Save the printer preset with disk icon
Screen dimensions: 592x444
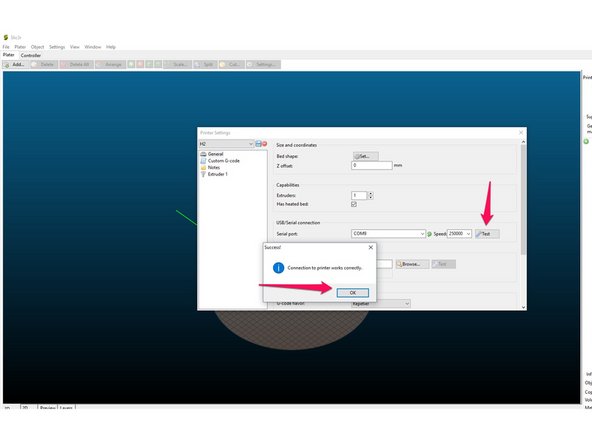(258, 144)
